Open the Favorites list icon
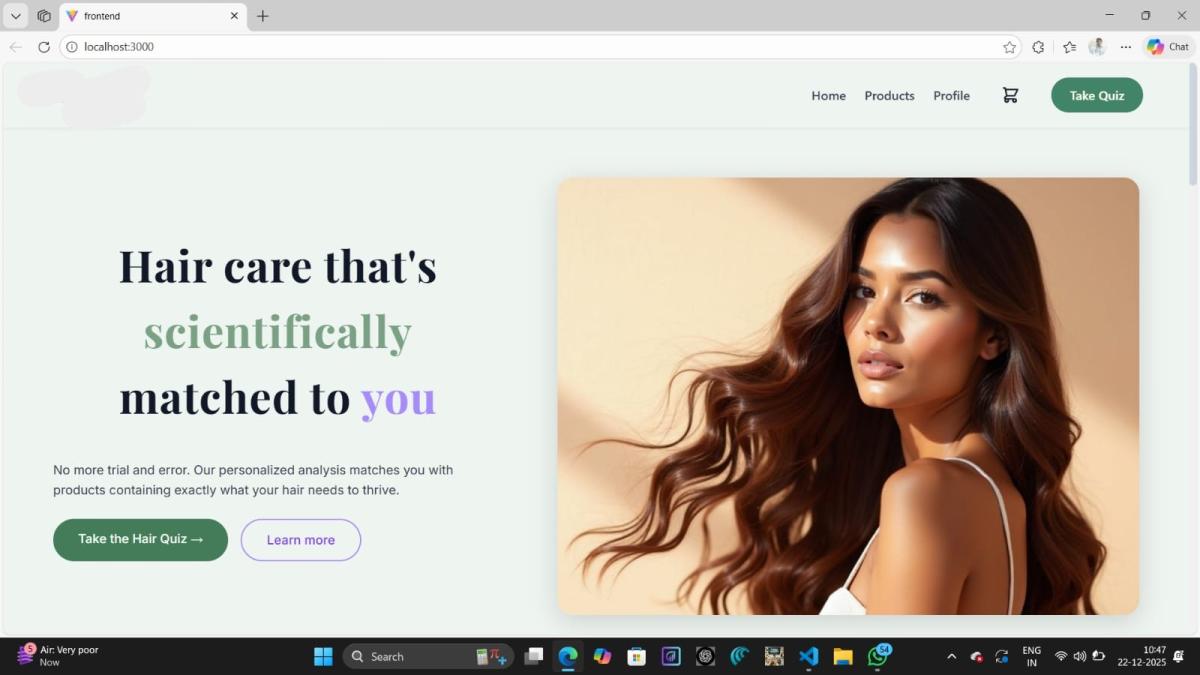1200x675 pixels. [x=1069, y=47]
